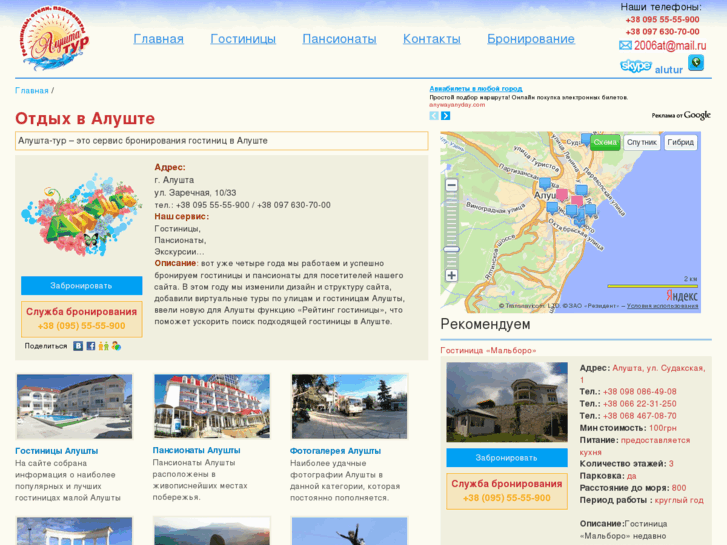Click the Мальборо phone +38 098 086-49-08

(x=639, y=392)
